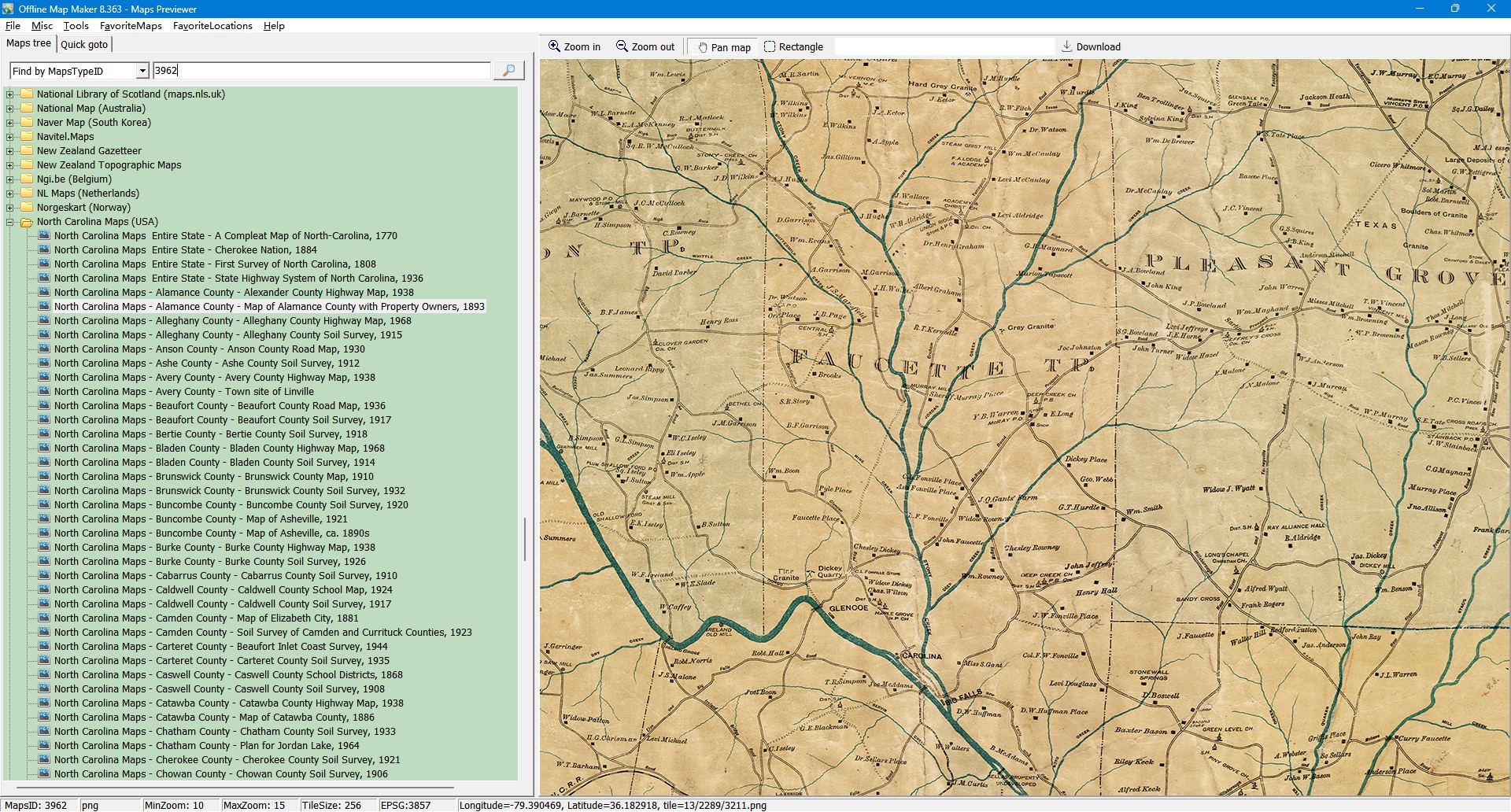1511x812 pixels.
Task: Expand the Norgeskart (Norway) node
Action: pos(10,208)
